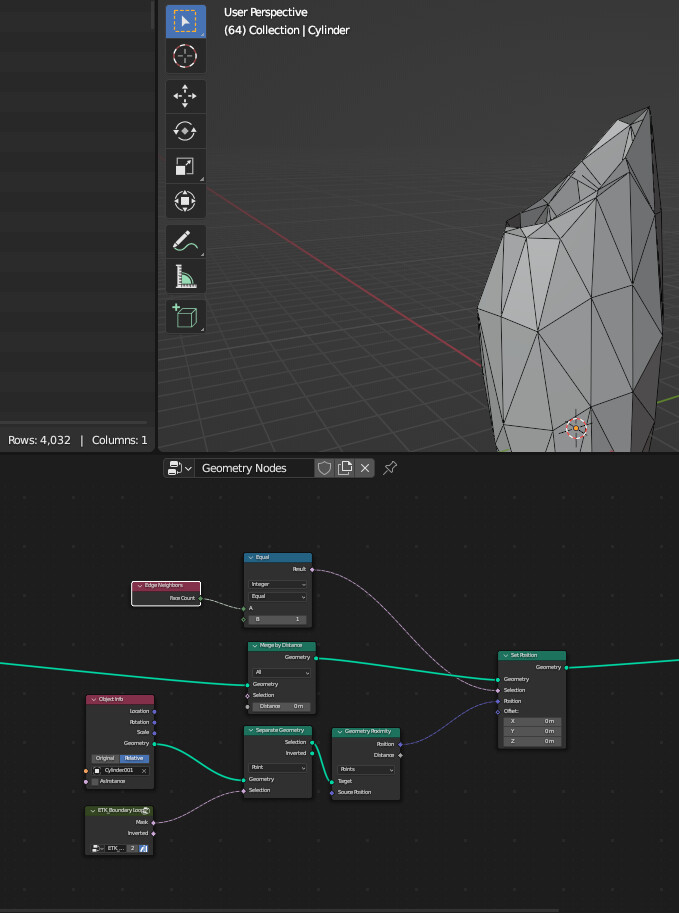This screenshot has height=913, width=679.
Task: Select Original transform space in Object Info
Action: click(105, 759)
